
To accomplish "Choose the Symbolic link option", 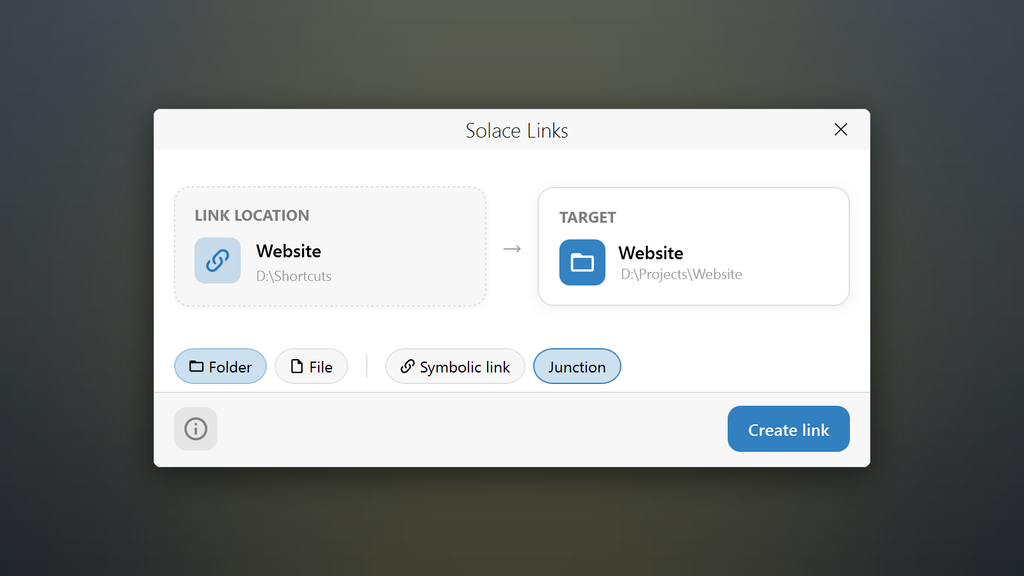I will click(x=455, y=366).
